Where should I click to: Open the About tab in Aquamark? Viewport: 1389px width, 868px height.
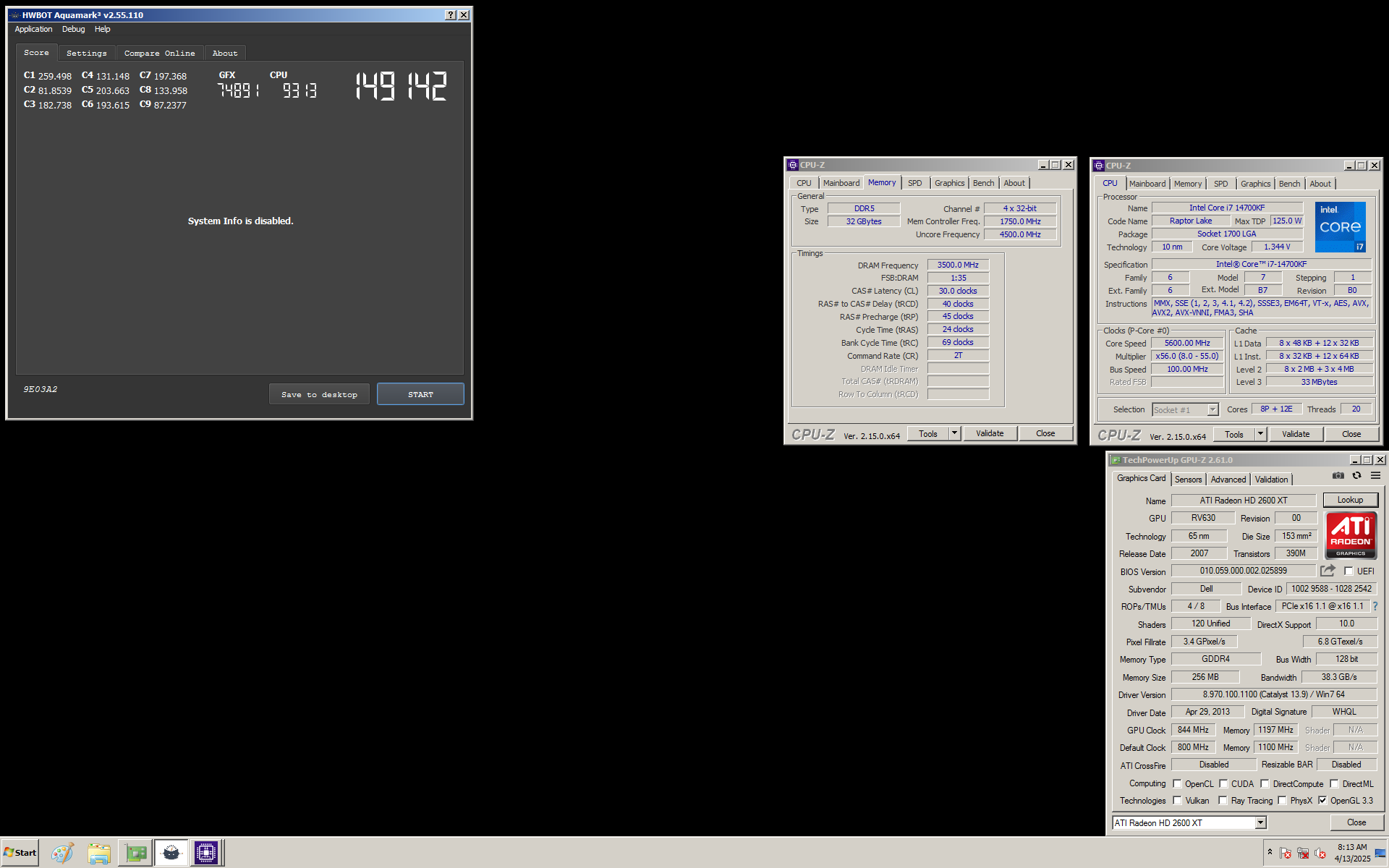(x=225, y=53)
